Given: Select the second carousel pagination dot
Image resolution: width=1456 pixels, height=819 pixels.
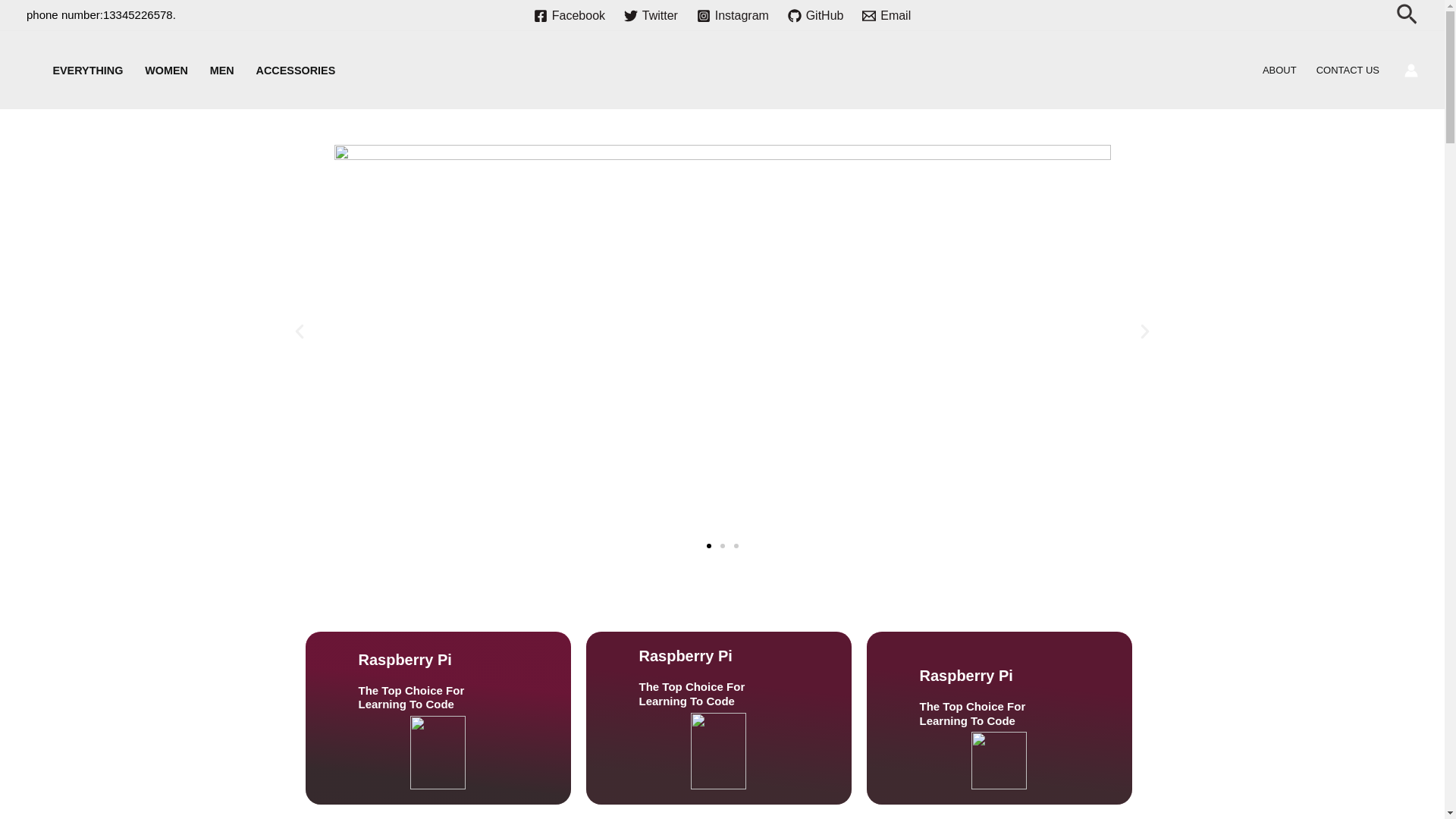Looking at the screenshot, I should click(723, 546).
